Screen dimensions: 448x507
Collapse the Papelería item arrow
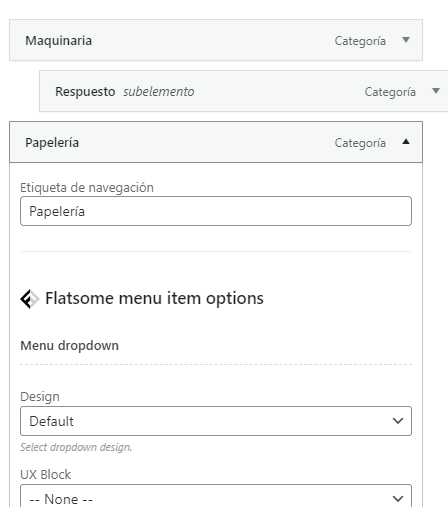406,142
